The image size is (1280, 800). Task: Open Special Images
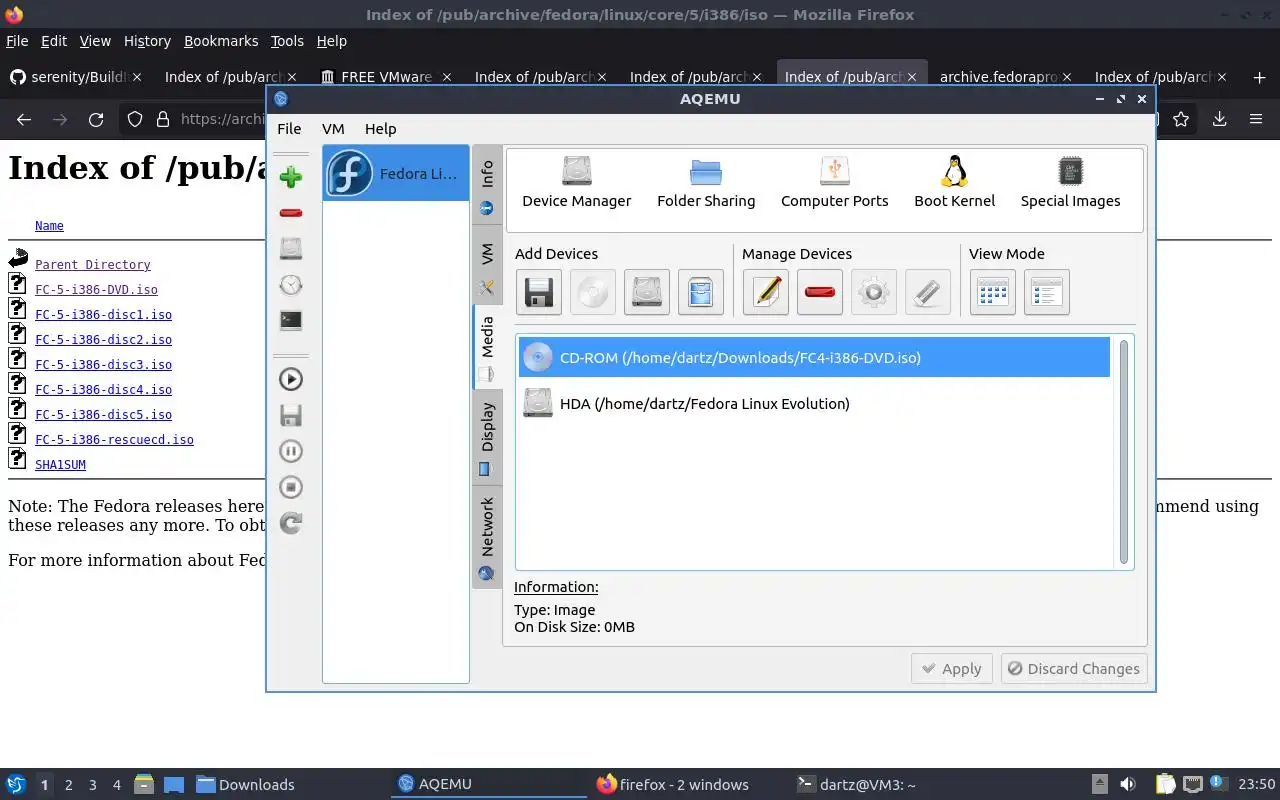coord(1070,182)
